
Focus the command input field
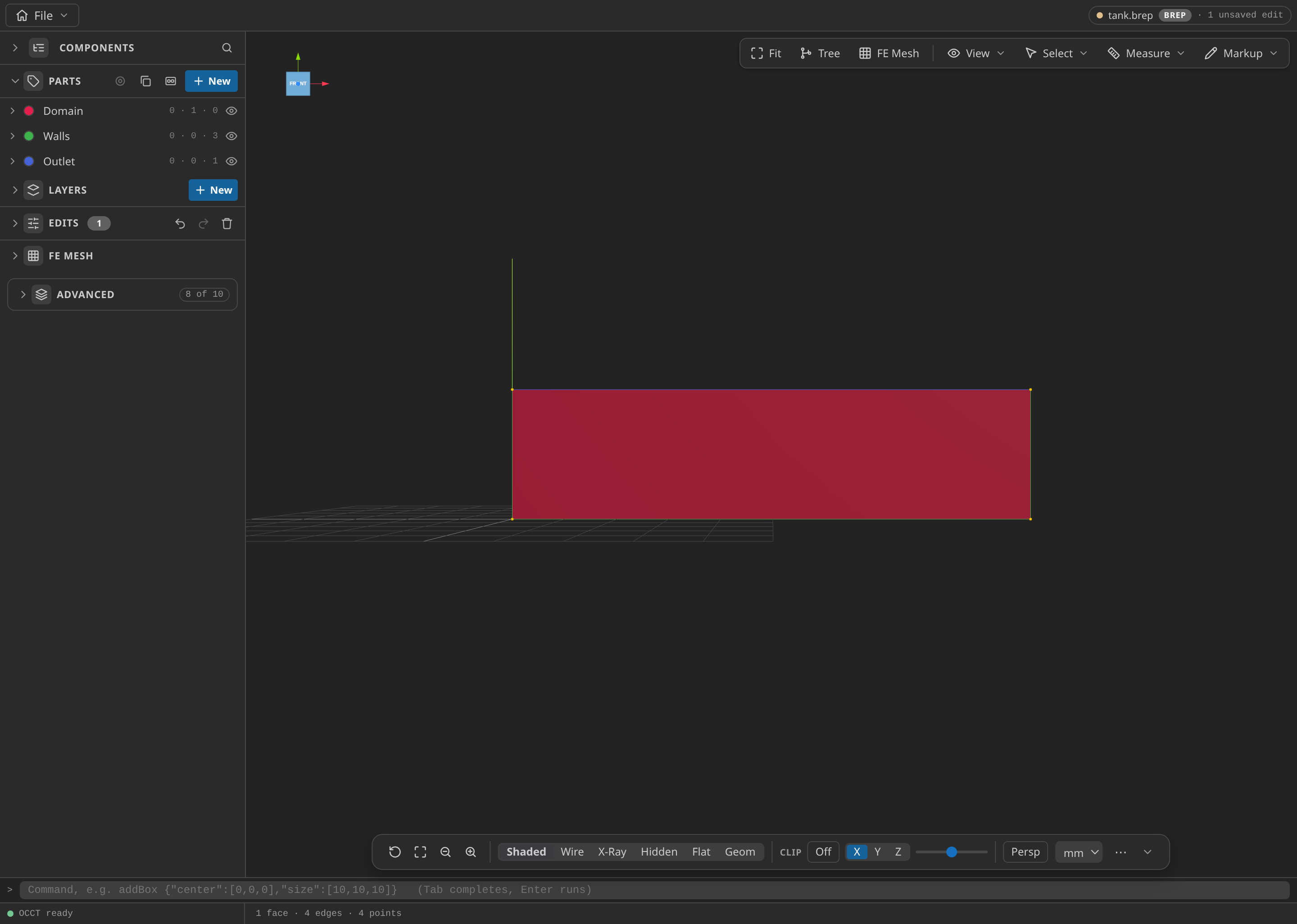[x=654, y=890]
